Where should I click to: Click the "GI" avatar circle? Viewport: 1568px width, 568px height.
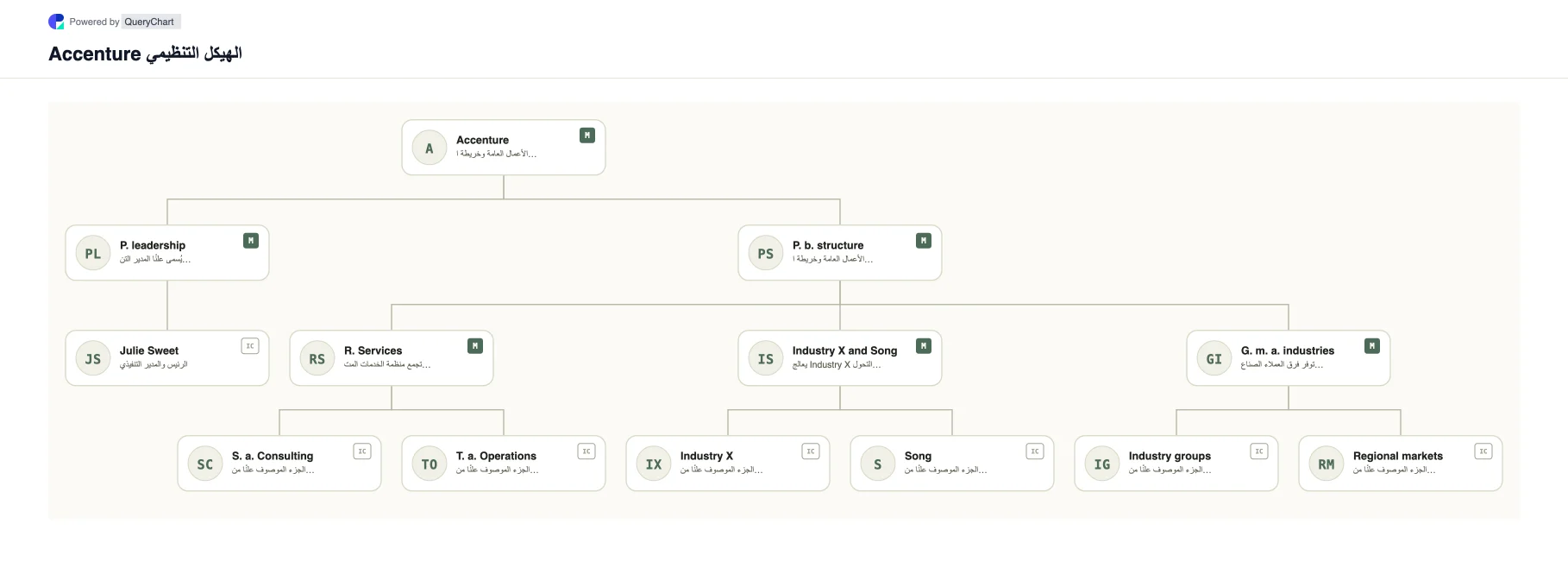click(x=1214, y=358)
